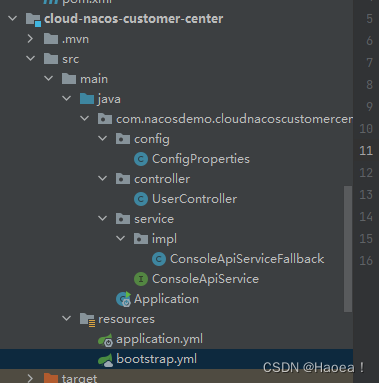379x383 pixels.
Task: Collapse the java source folder
Action: point(67,99)
